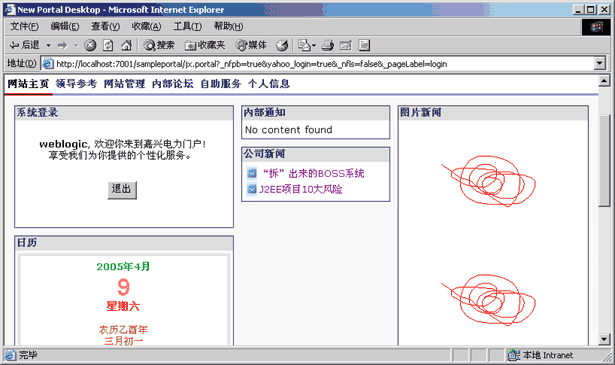Open the J2EE项目10大风险 news link
The image size is (615, 365).
tap(300, 189)
